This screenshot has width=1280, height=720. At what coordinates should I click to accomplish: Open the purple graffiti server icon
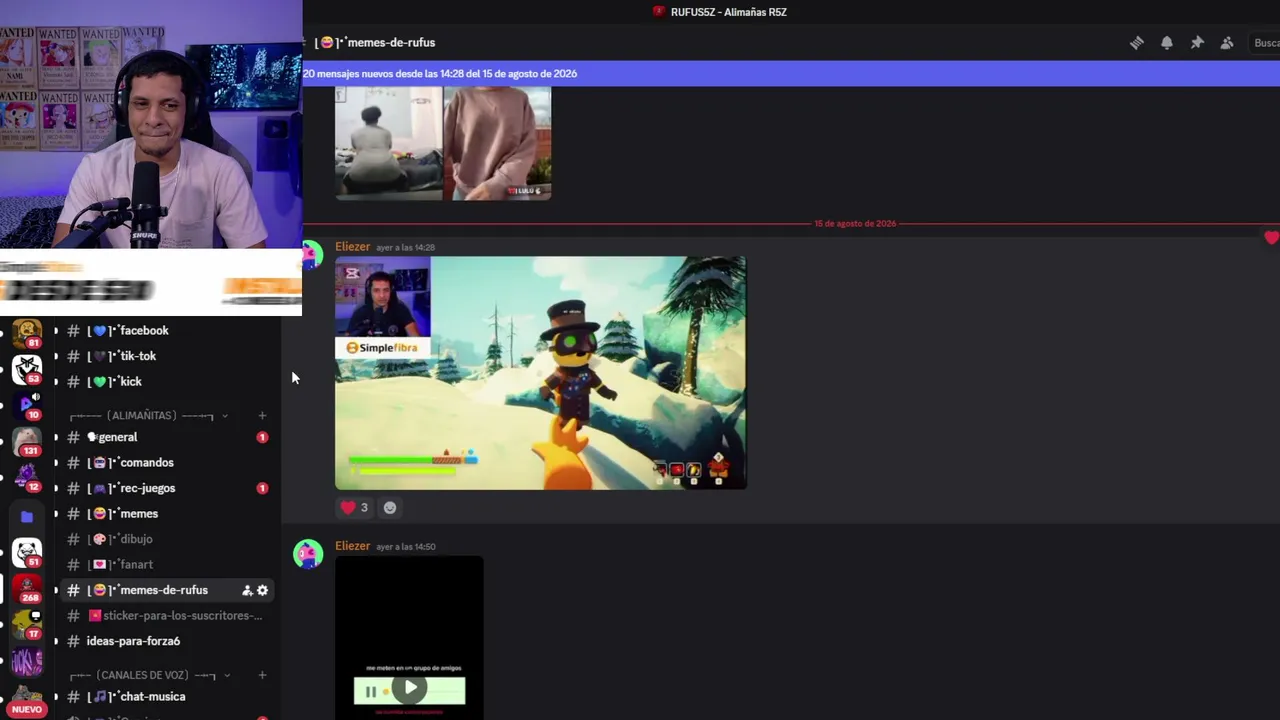click(27, 660)
